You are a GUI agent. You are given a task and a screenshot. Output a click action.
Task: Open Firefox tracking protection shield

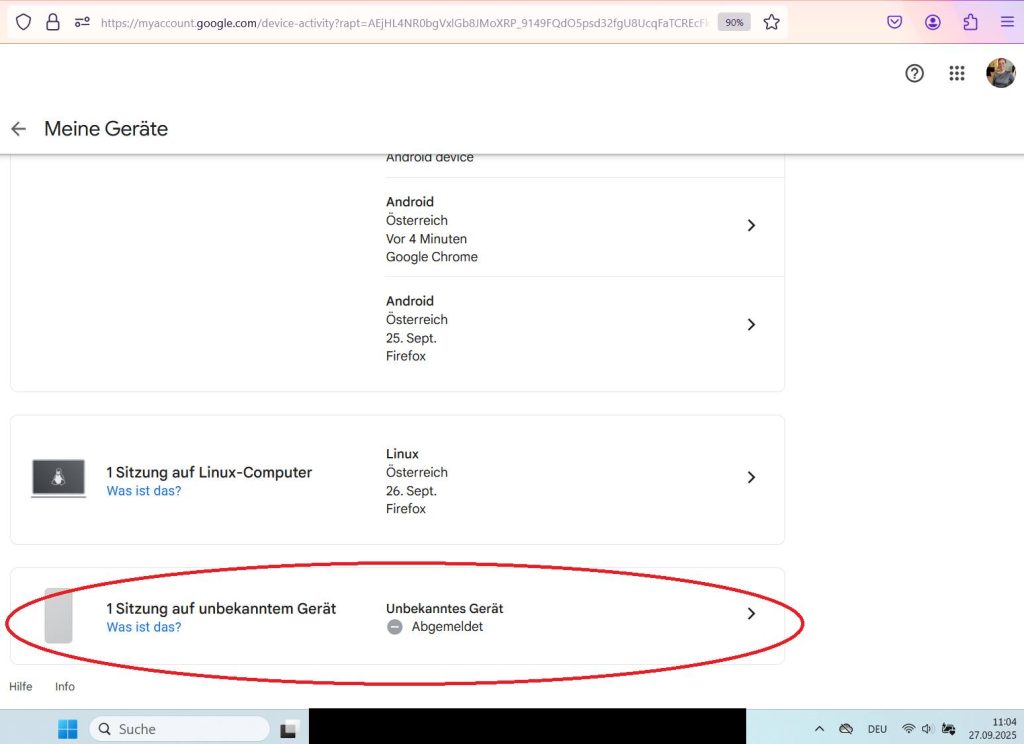click(23, 22)
